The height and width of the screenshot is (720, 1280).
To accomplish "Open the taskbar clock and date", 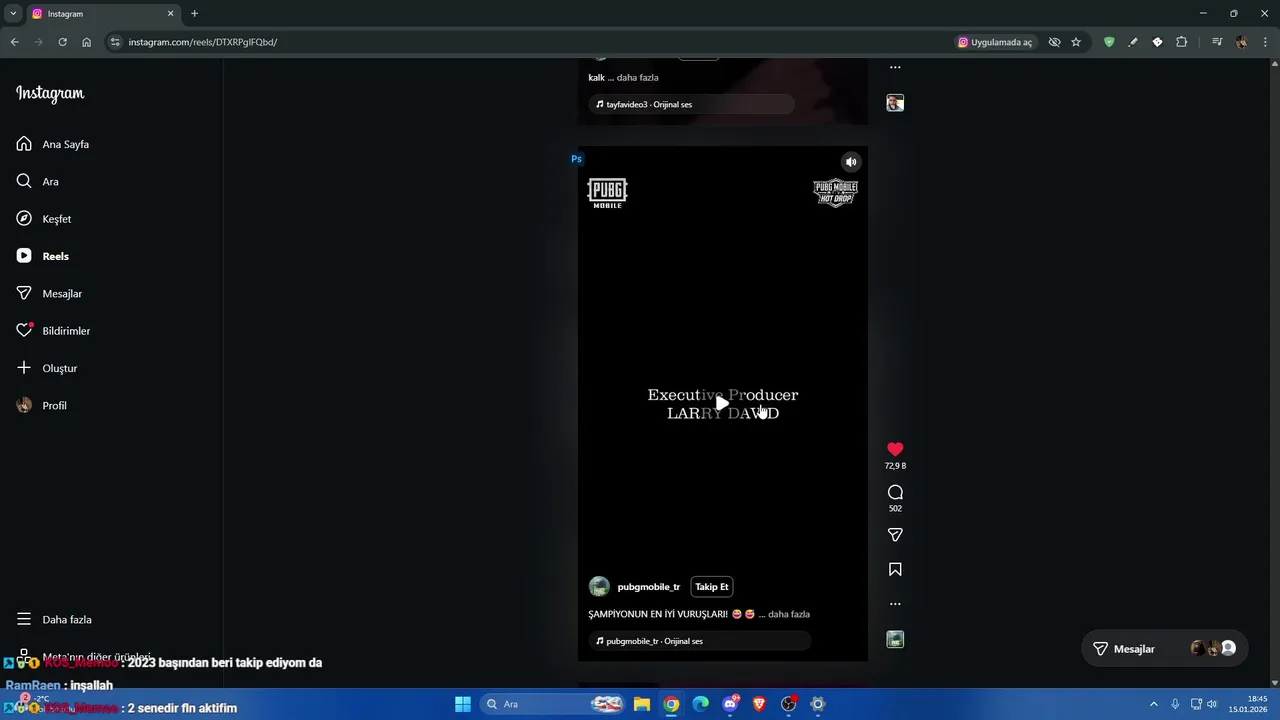I will (1248, 704).
